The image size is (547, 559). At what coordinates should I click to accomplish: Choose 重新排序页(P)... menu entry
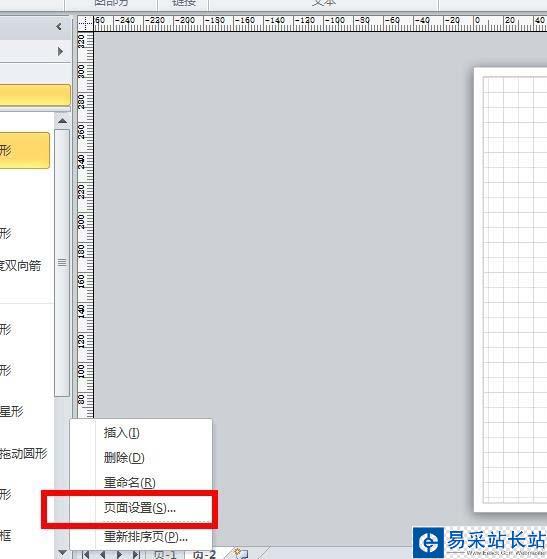coord(145,537)
